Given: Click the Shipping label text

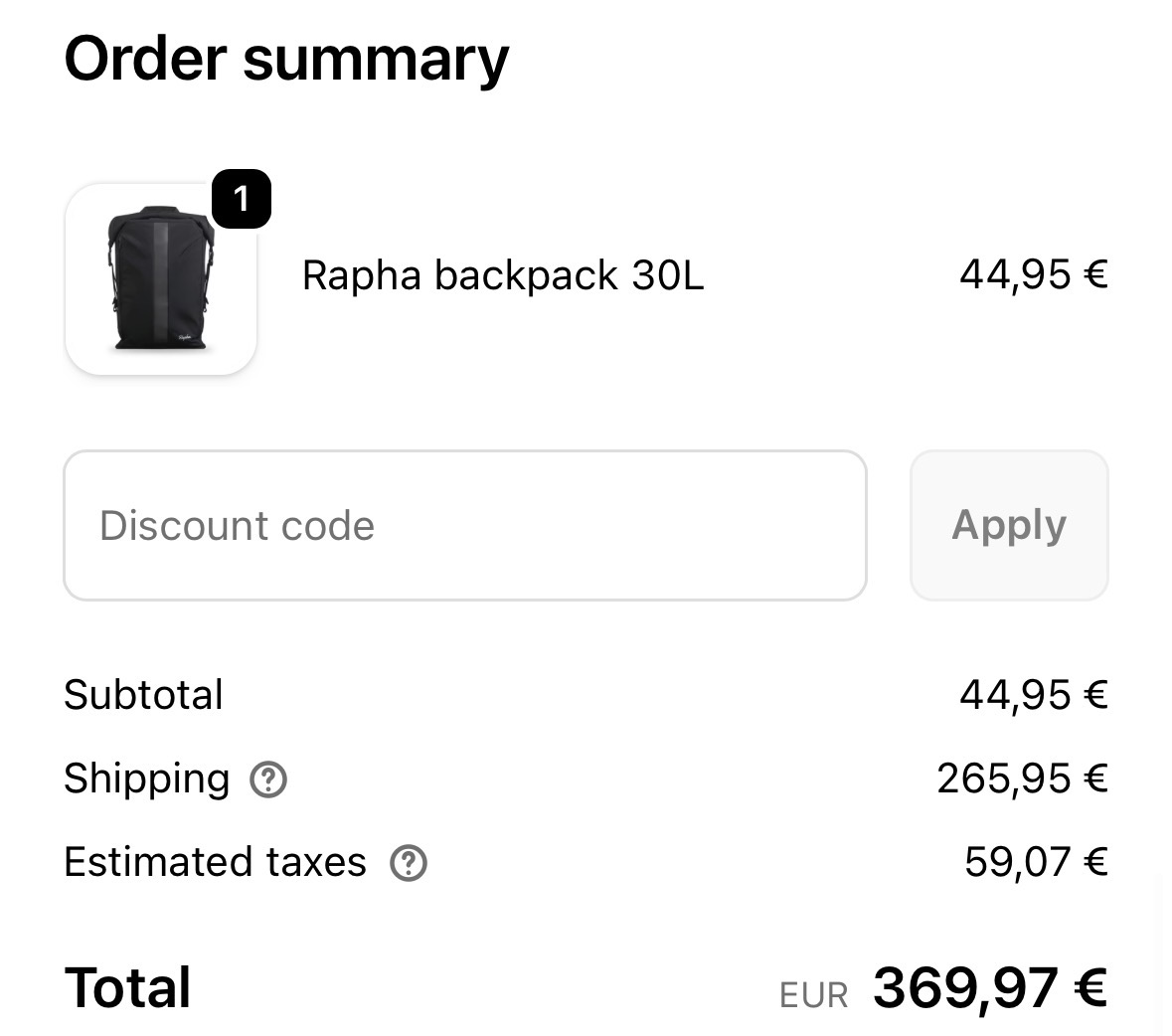Looking at the screenshot, I should click(146, 778).
